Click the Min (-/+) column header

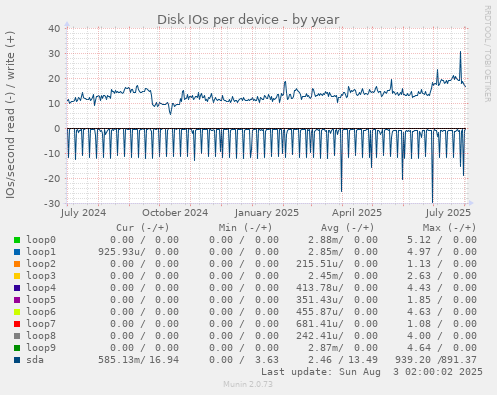tap(245, 228)
